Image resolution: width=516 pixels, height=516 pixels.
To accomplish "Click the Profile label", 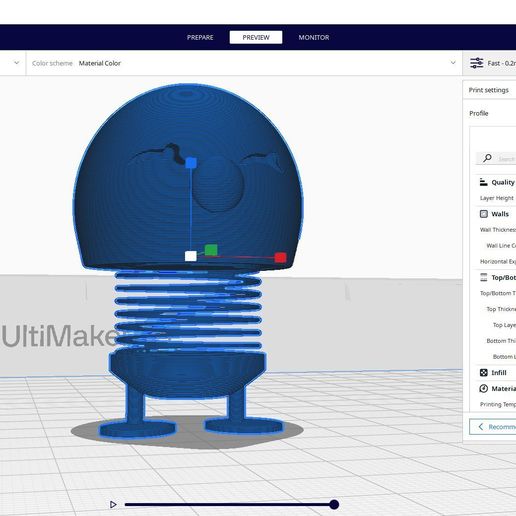I will coord(479,113).
